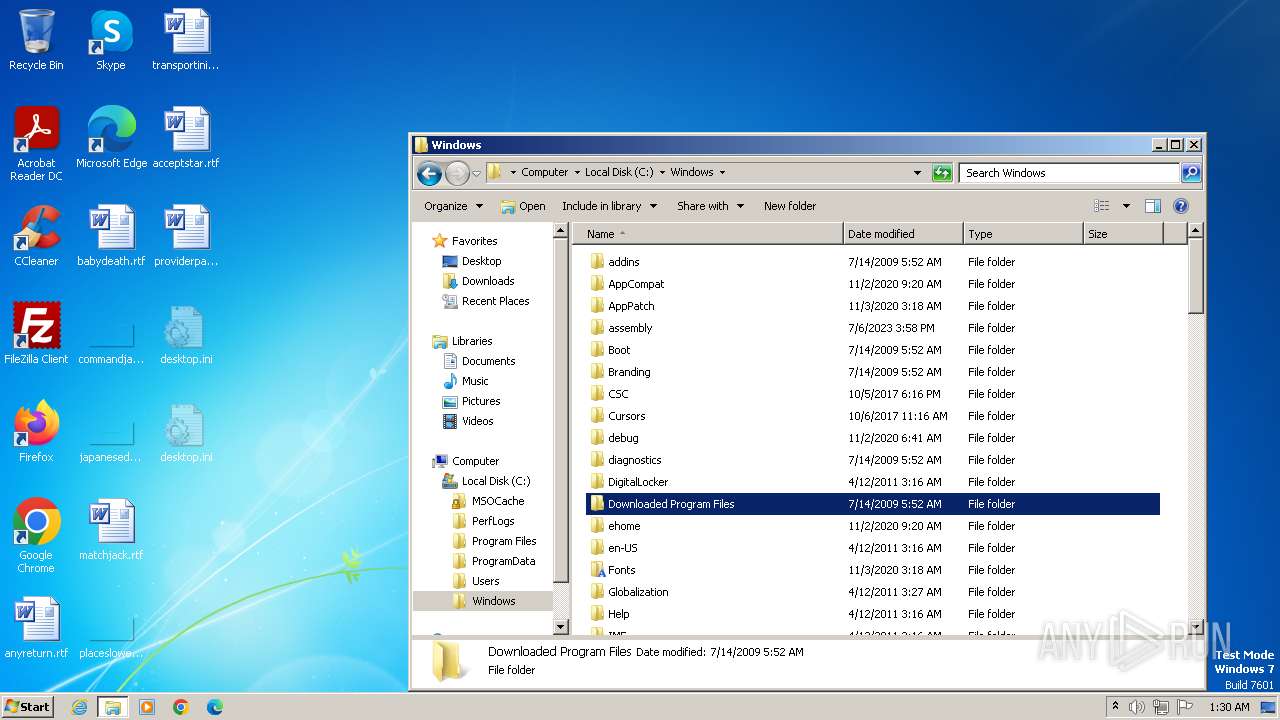Refresh the Windows folder view
This screenshot has width=1280, height=720.
(941, 173)
